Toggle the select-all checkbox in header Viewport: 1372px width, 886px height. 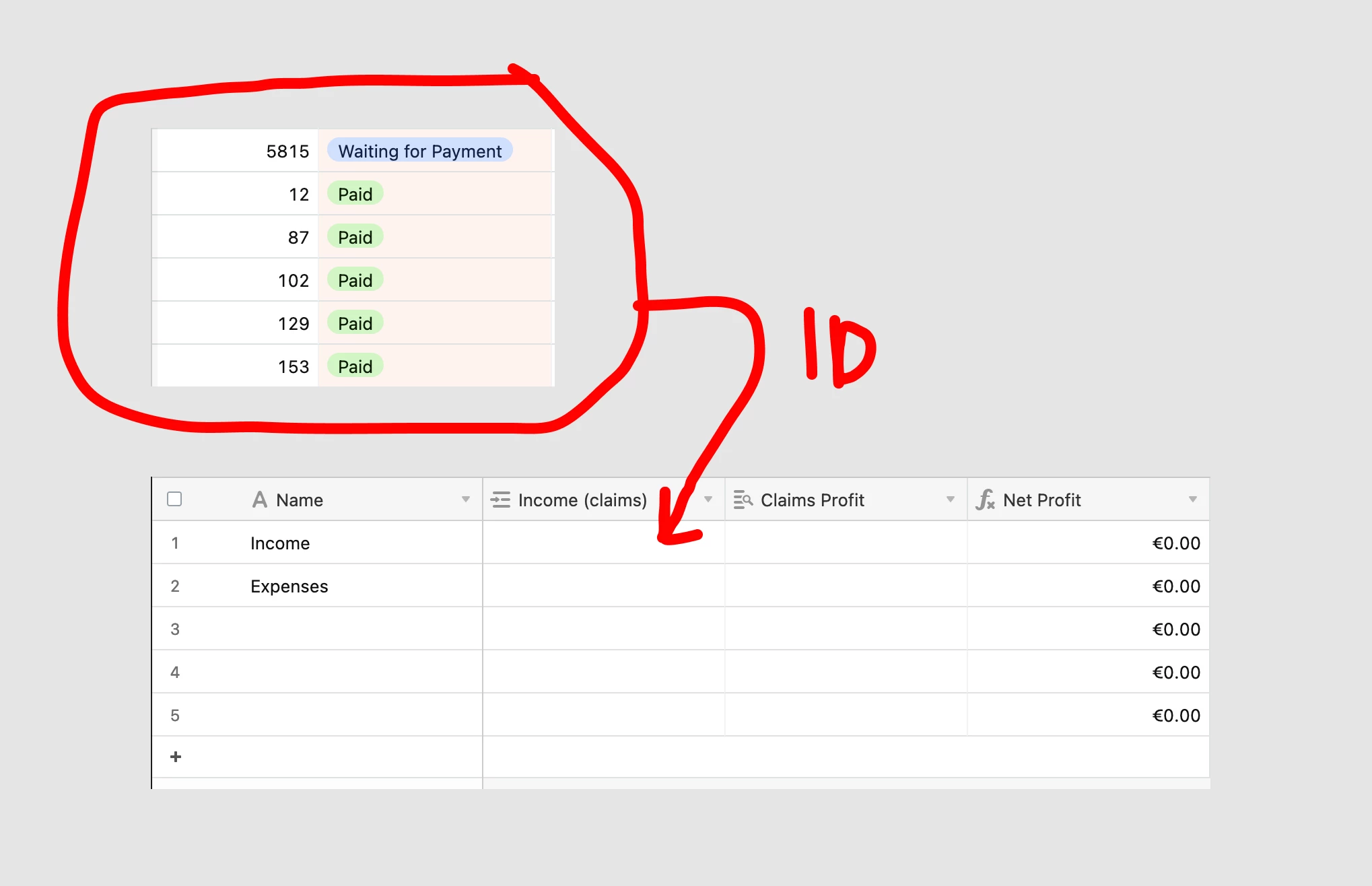[x=174, y=499]
